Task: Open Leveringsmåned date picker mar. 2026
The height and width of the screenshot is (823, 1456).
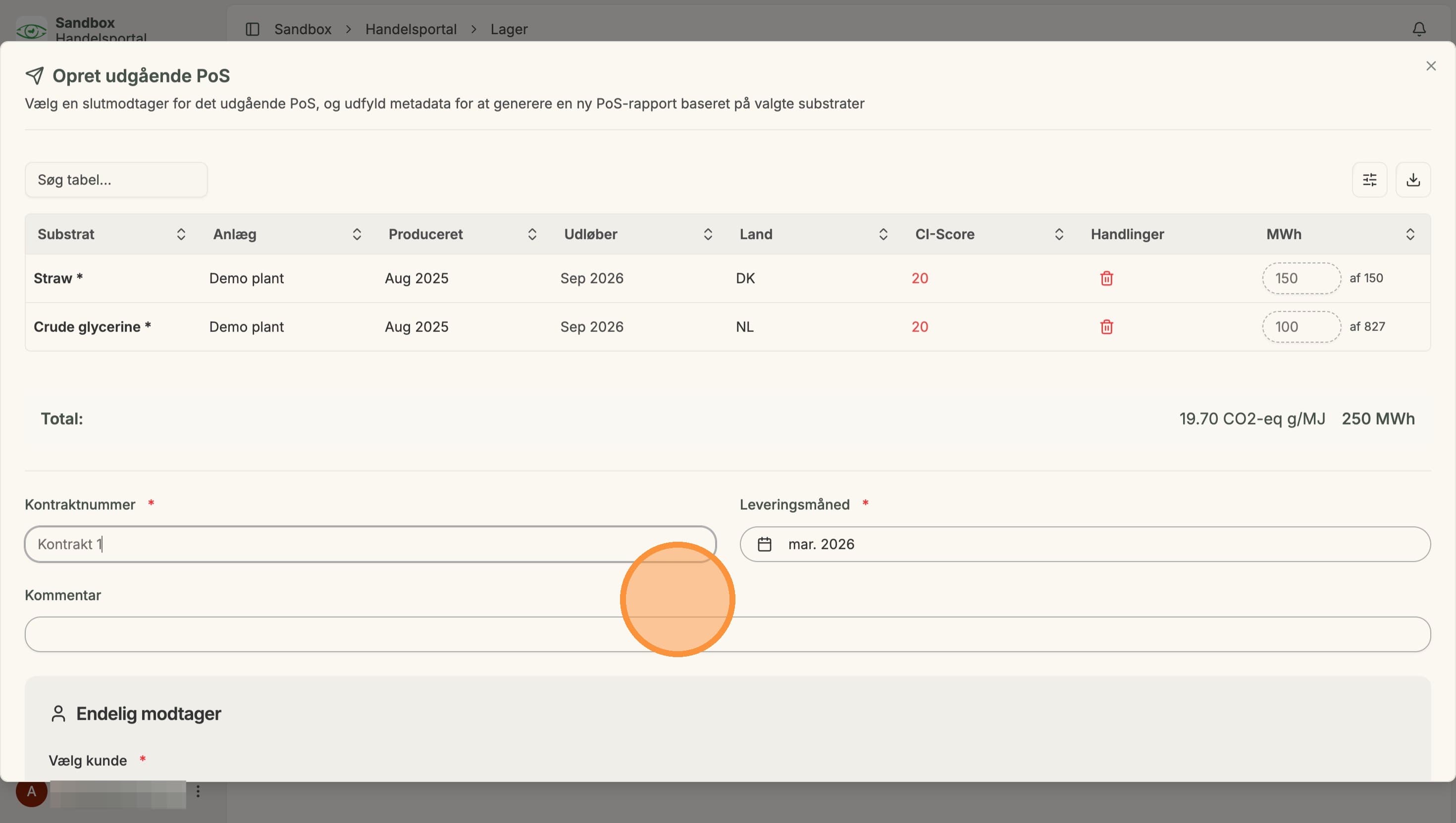Action: click(x=1085, y=544)
